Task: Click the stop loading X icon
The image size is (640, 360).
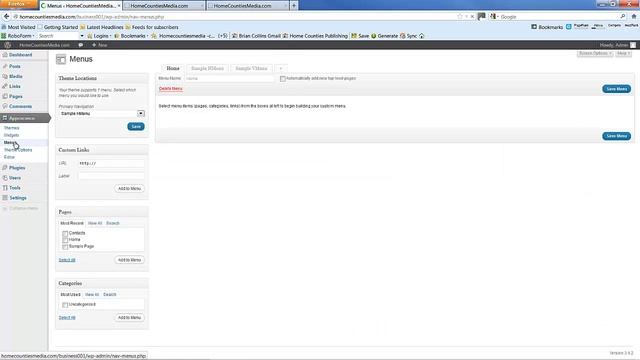Action: (x=472, y=17)
